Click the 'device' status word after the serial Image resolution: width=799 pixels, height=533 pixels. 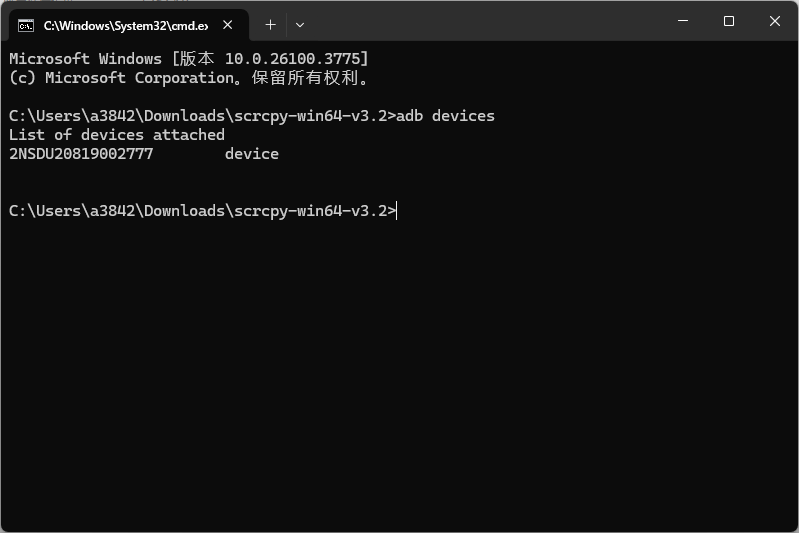252,154
